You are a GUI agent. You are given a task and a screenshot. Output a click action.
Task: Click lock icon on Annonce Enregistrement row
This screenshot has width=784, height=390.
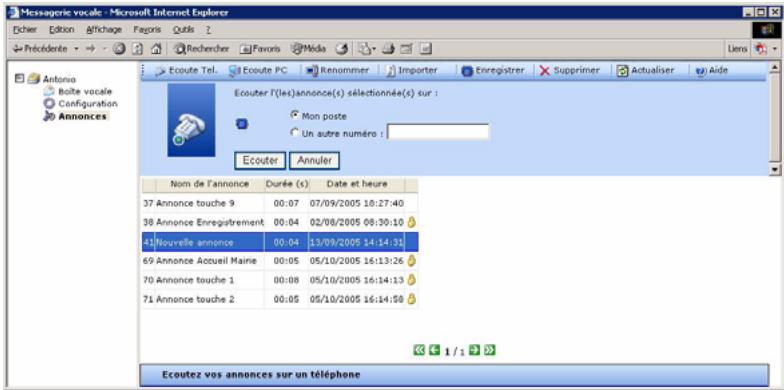coord(412,222)
